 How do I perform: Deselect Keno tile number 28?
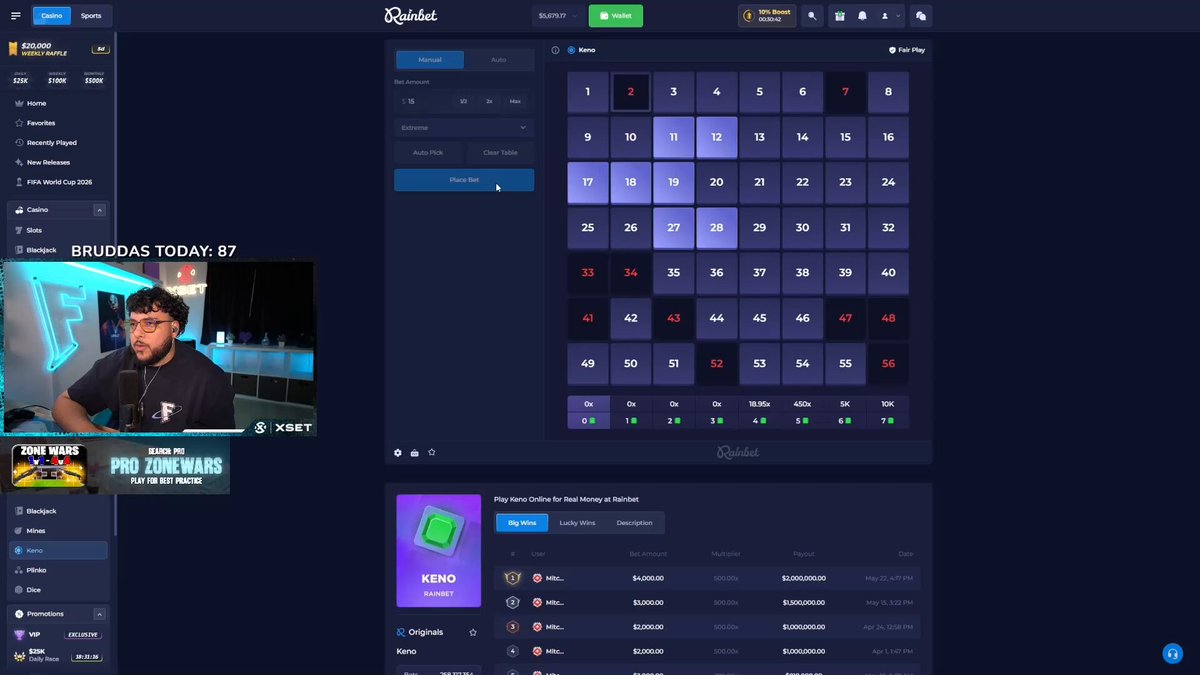click(717, 228)
